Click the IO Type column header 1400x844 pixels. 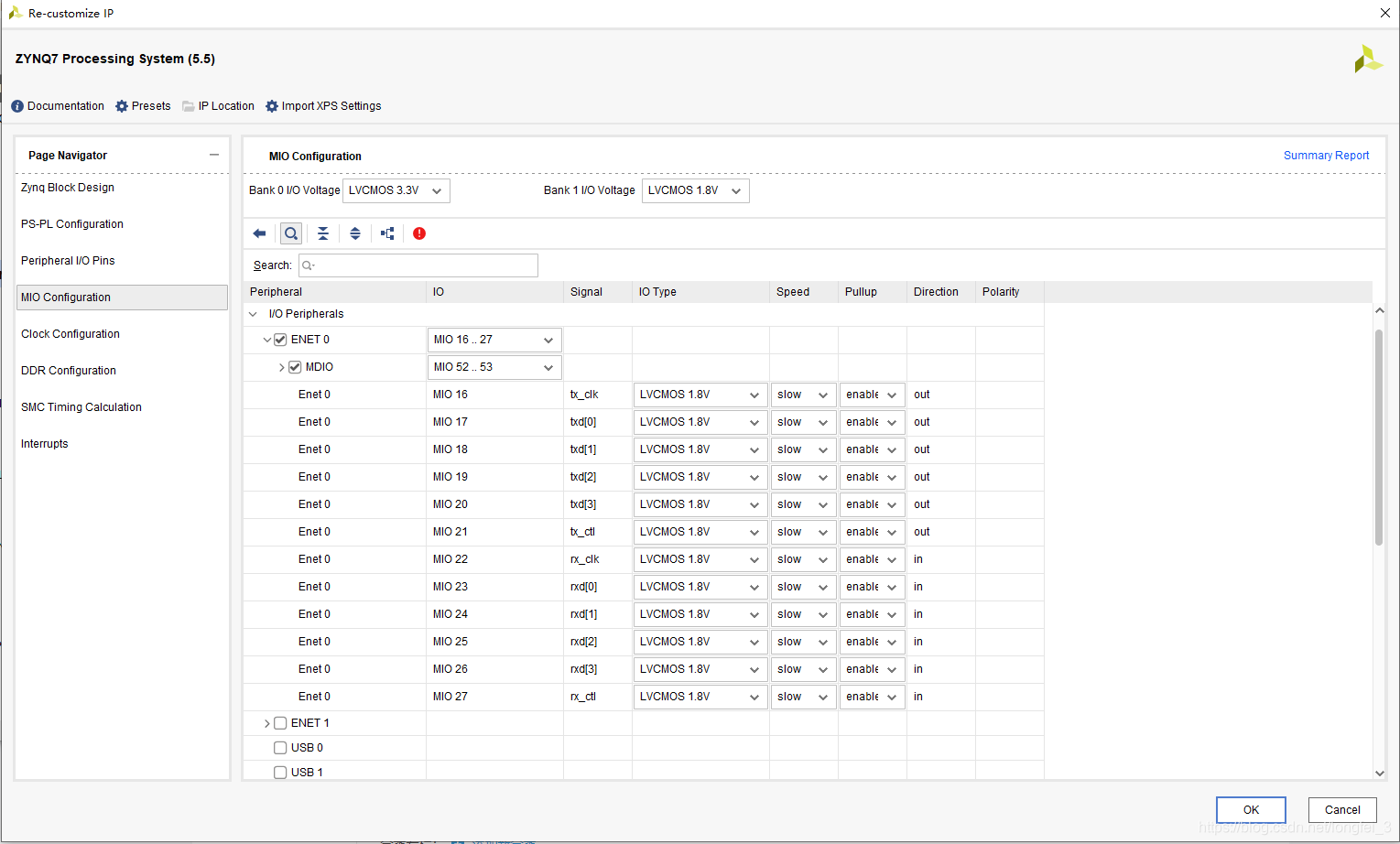(701, 292)
